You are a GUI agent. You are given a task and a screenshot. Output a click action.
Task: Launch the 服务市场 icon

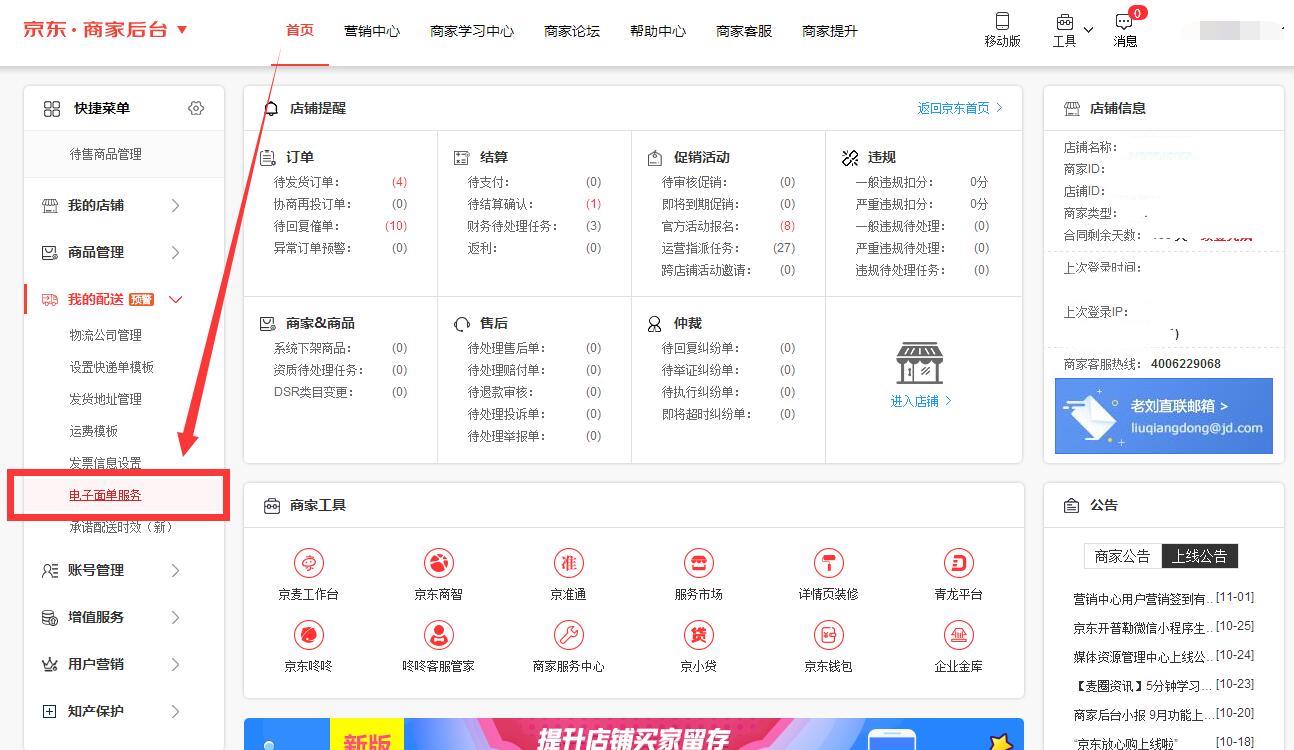click(698, 563)
